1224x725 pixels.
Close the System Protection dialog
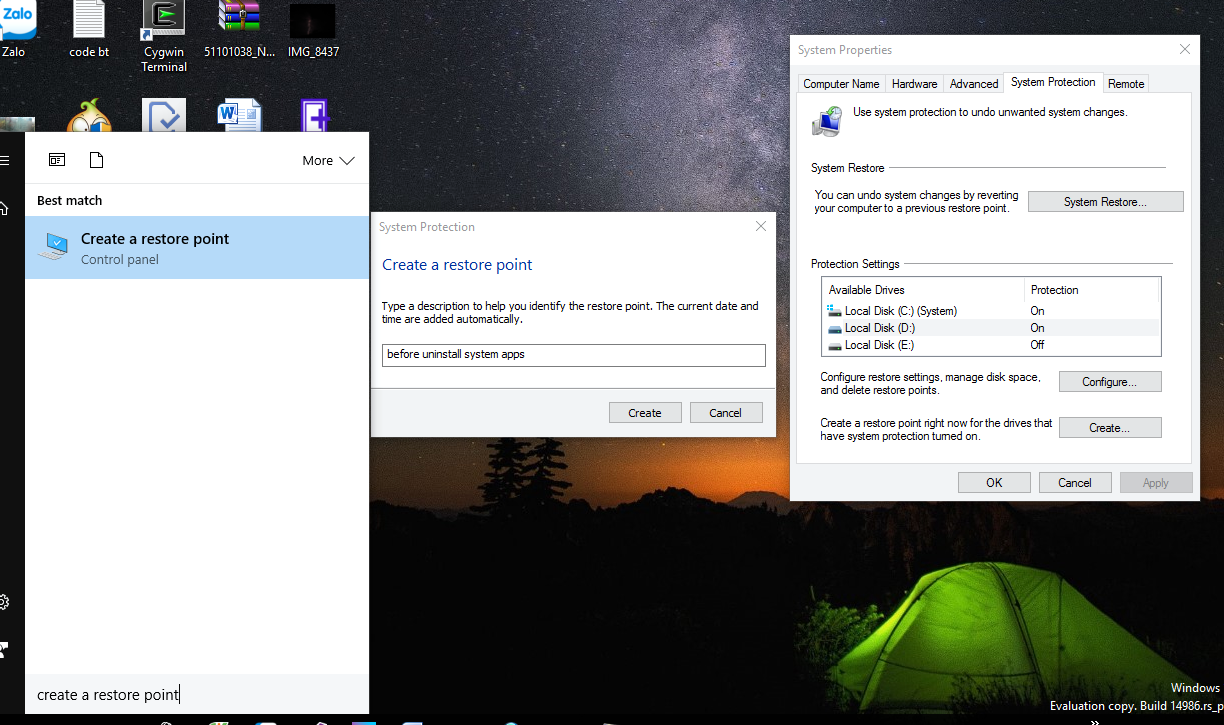tap(761, 227)
